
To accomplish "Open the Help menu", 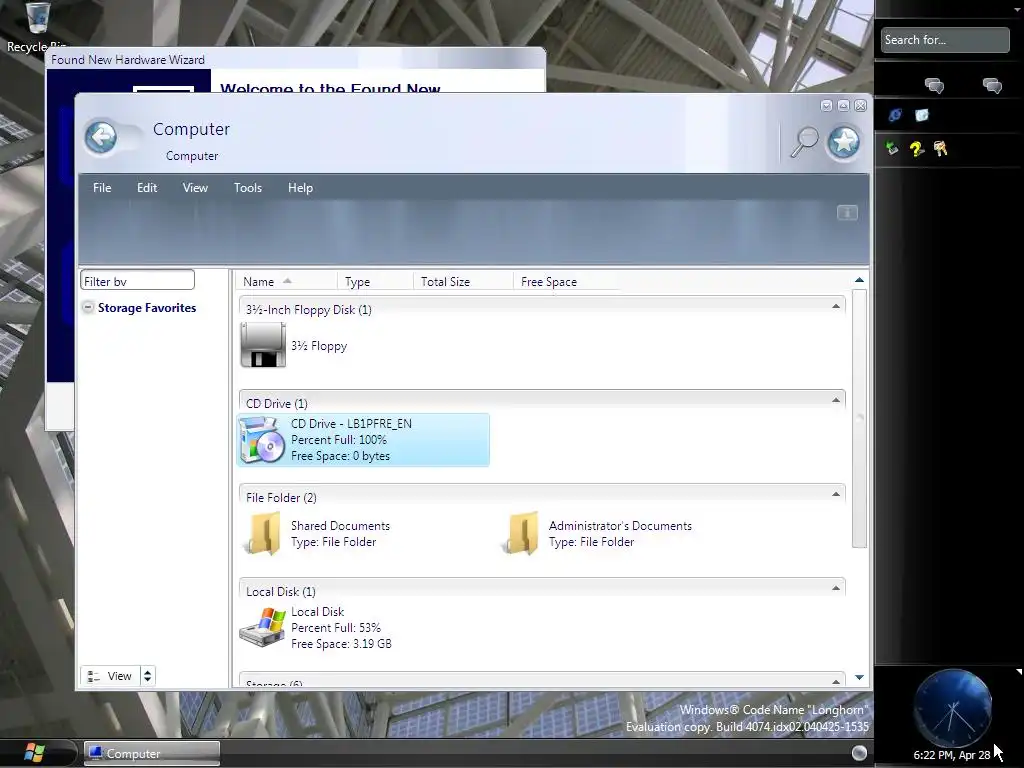I will pos(300,188).
